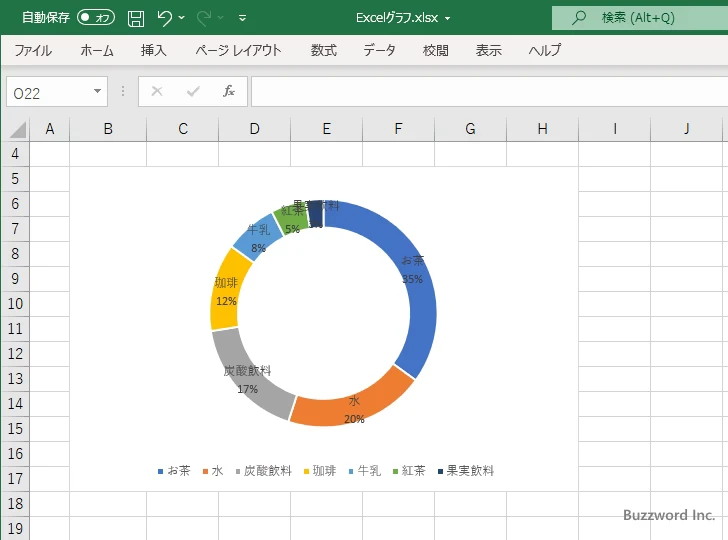This screenshot has width=728, height=540.
Task: Open the Excelグラフ.xlsx file name dropdown
Action: [x=448, y=19]
